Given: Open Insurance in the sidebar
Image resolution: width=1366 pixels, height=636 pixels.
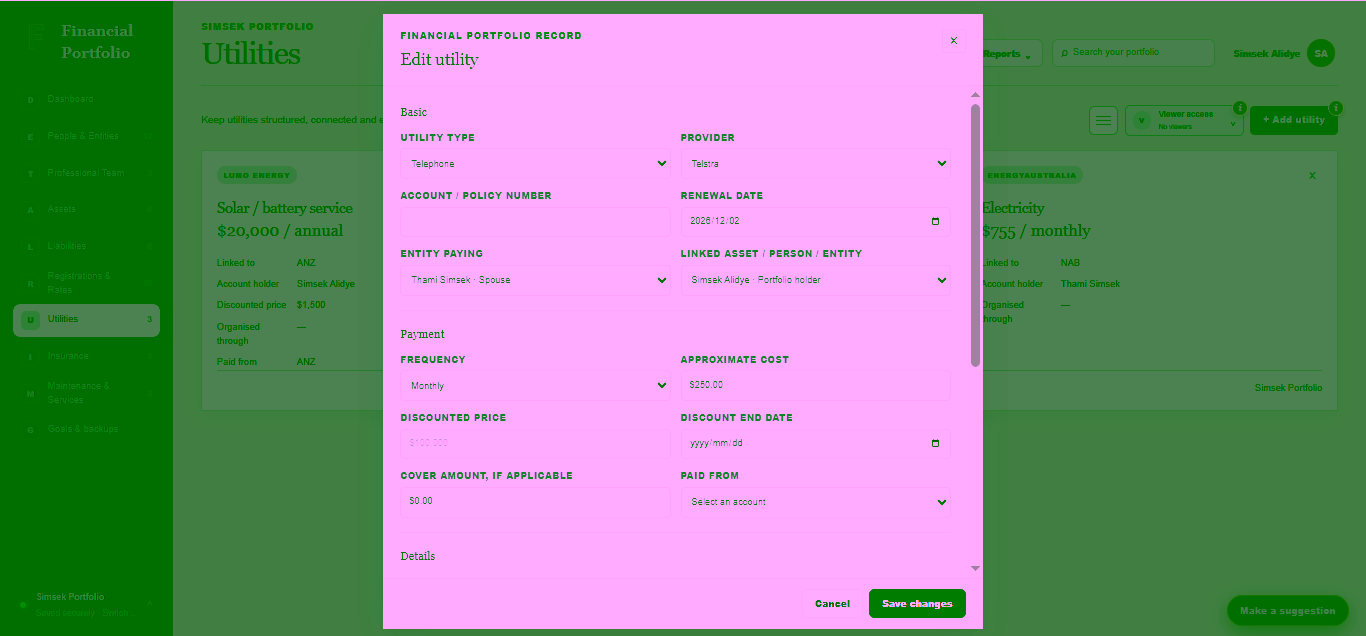Looking at the screenshot, I should pyautogui.click(x=86, y=356).
